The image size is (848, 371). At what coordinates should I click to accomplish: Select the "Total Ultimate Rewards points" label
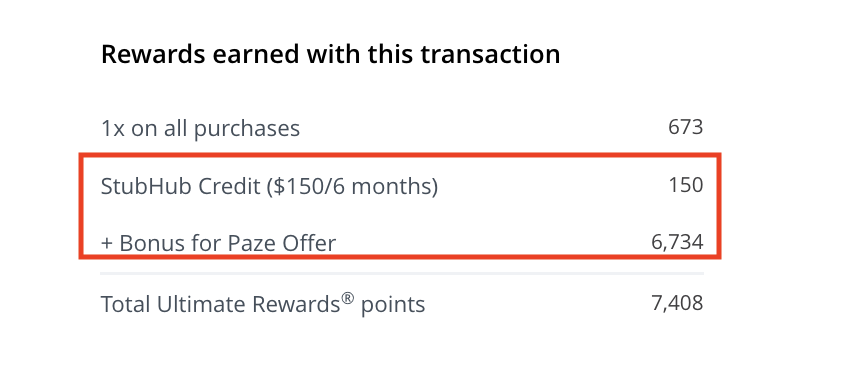[263, 304]
